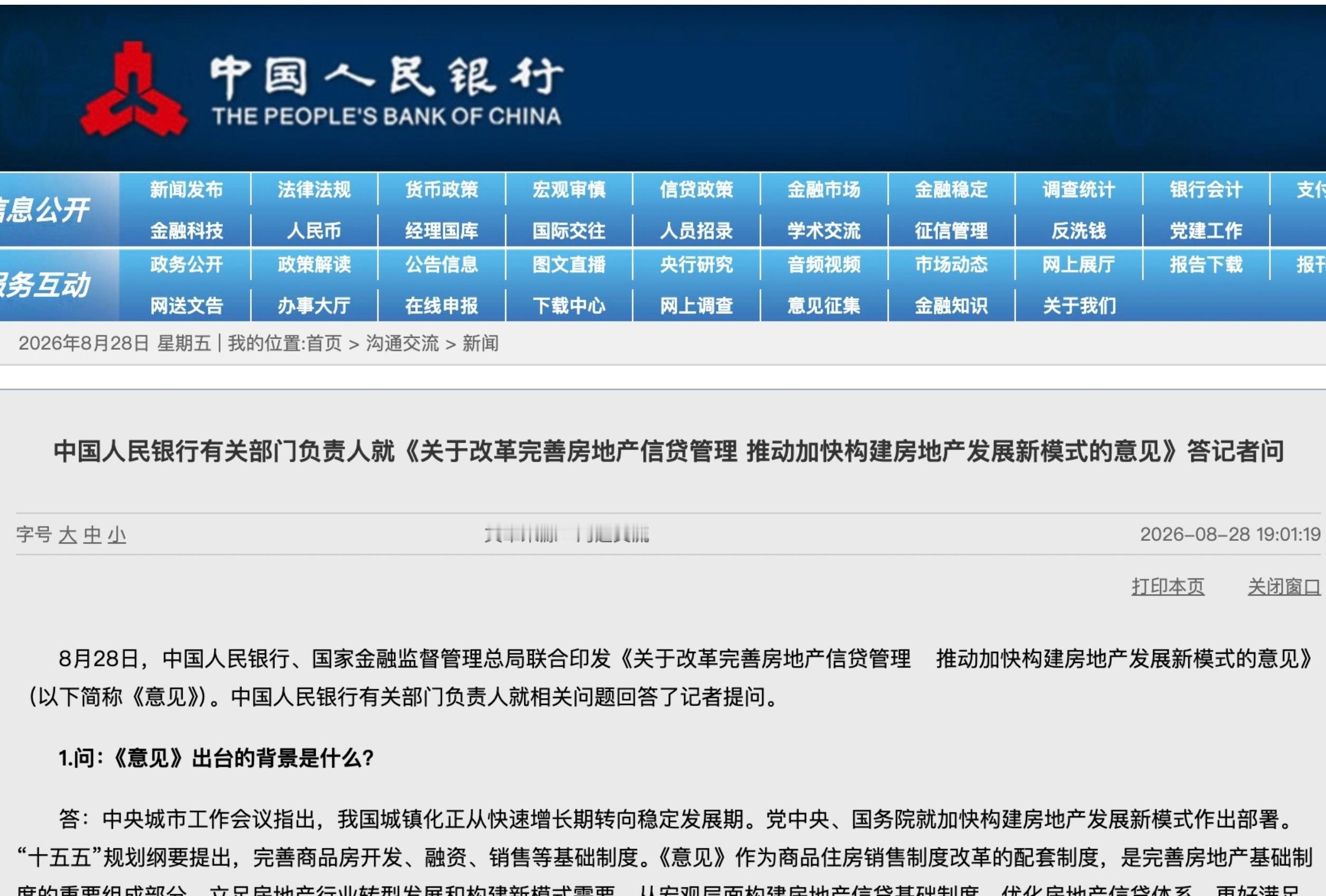Go to 国际交往 section

[569, 231]
